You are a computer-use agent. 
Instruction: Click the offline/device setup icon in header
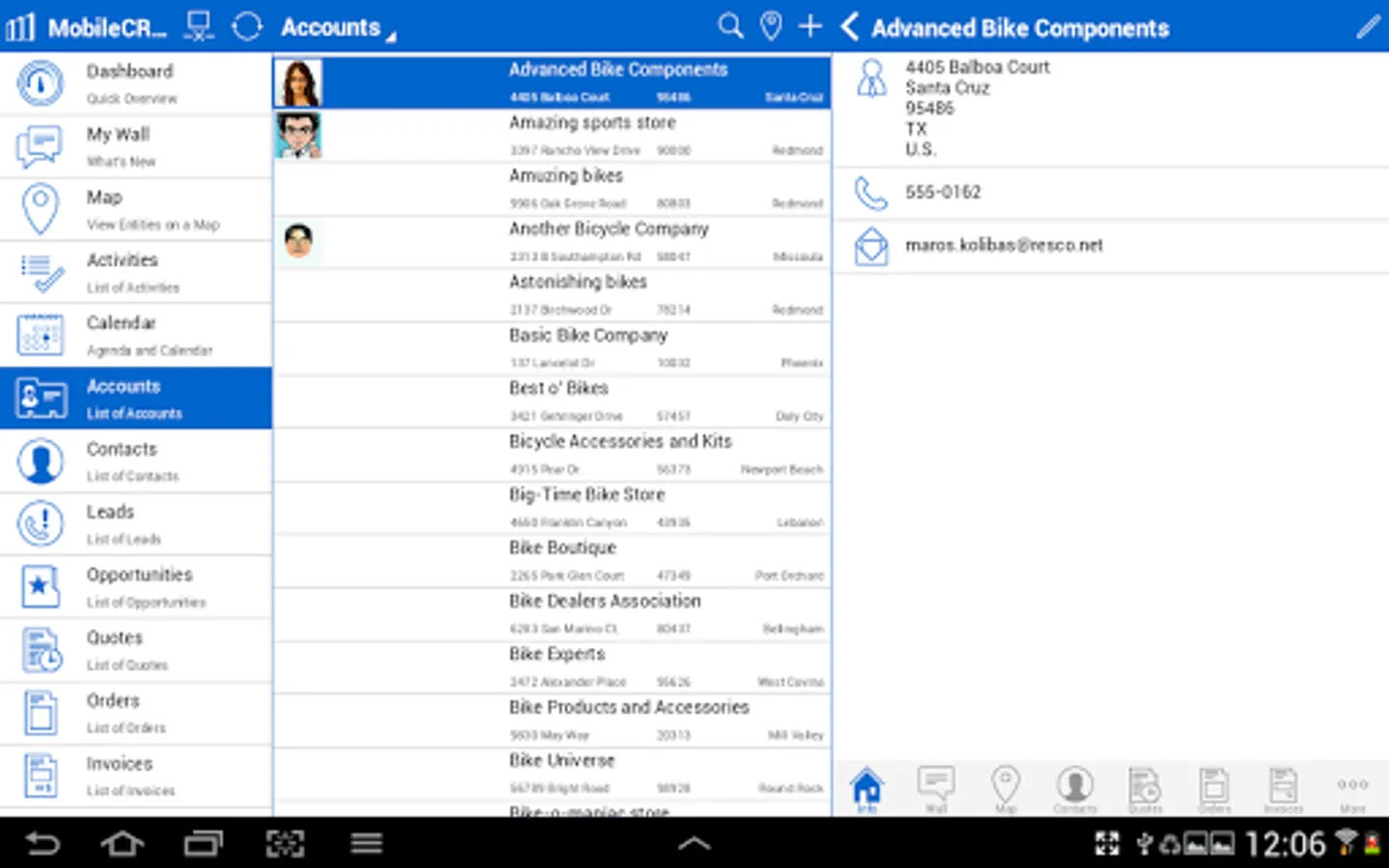tap(199, 26)
